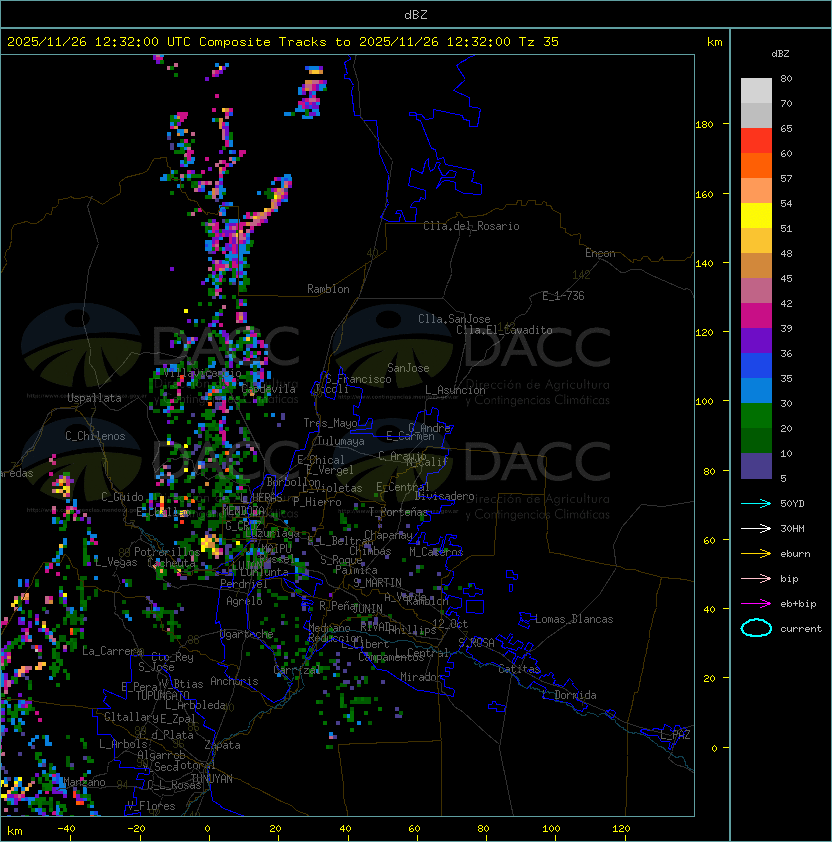
Task: Click the magenta eb+bip arrow icon
Action: tap(756, 604)
